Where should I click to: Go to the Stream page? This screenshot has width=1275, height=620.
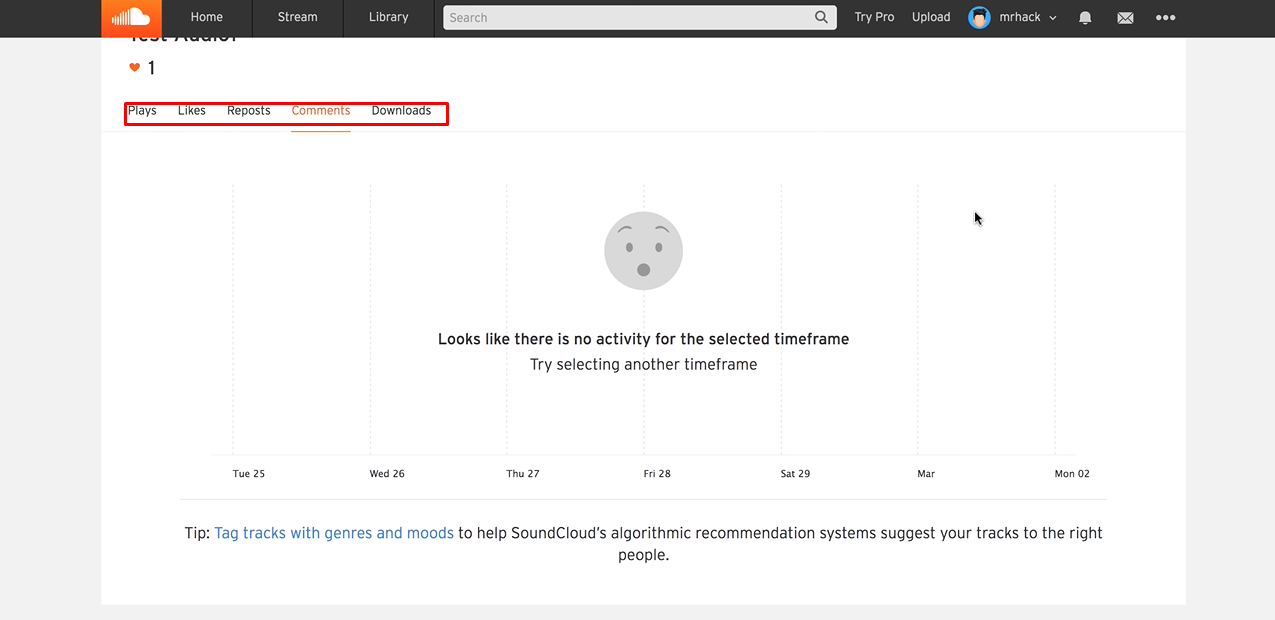296,17
